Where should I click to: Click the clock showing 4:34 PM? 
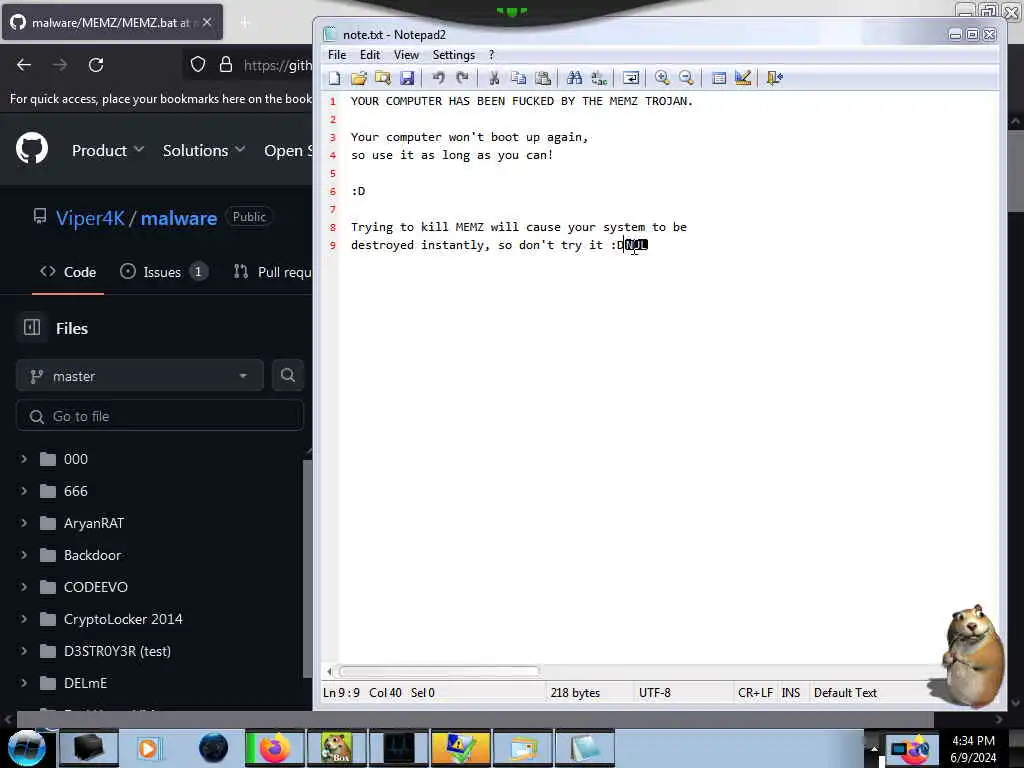coord(973,741)
